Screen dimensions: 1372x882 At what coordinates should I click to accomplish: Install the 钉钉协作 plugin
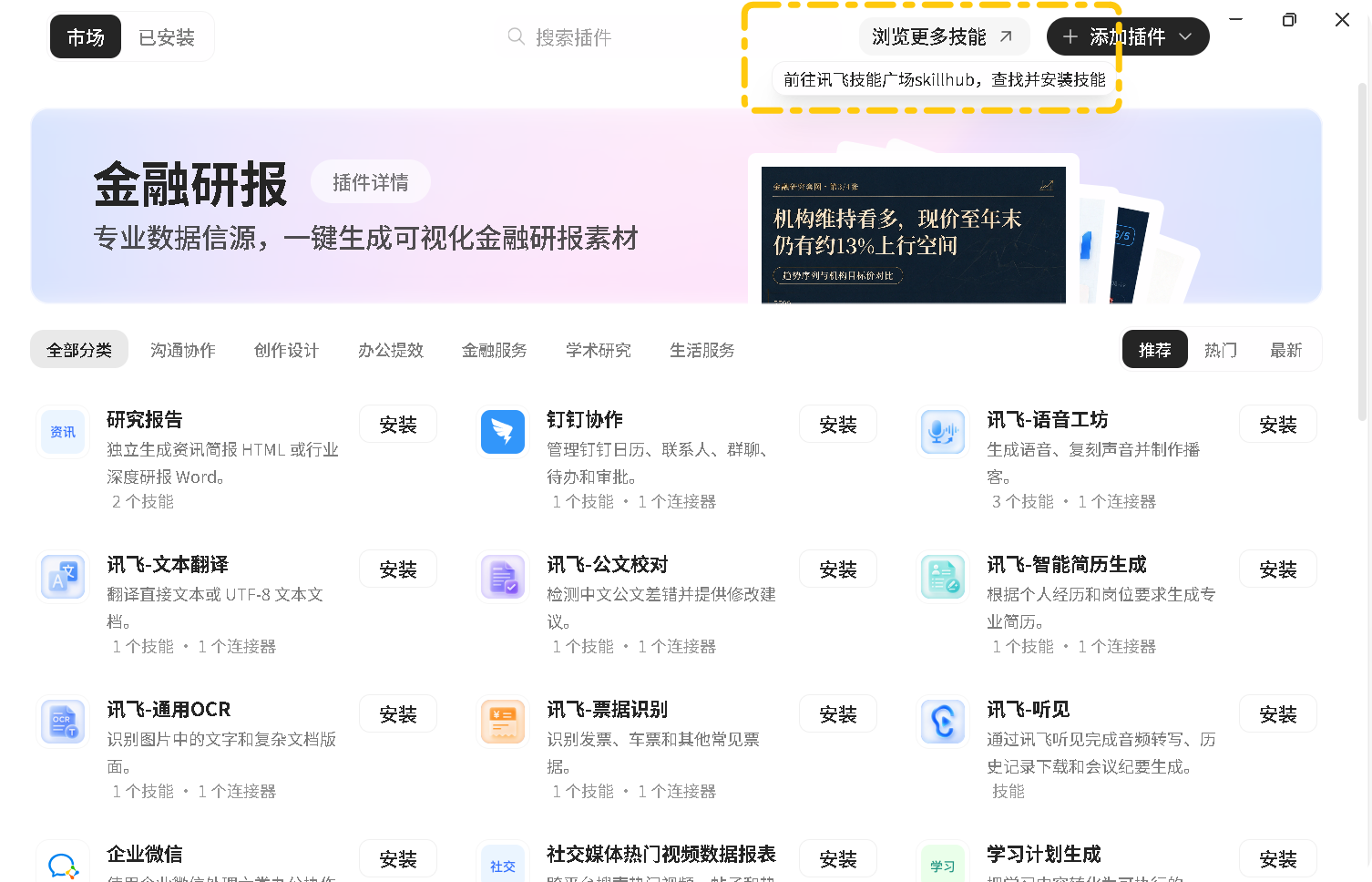pos(838,425)
